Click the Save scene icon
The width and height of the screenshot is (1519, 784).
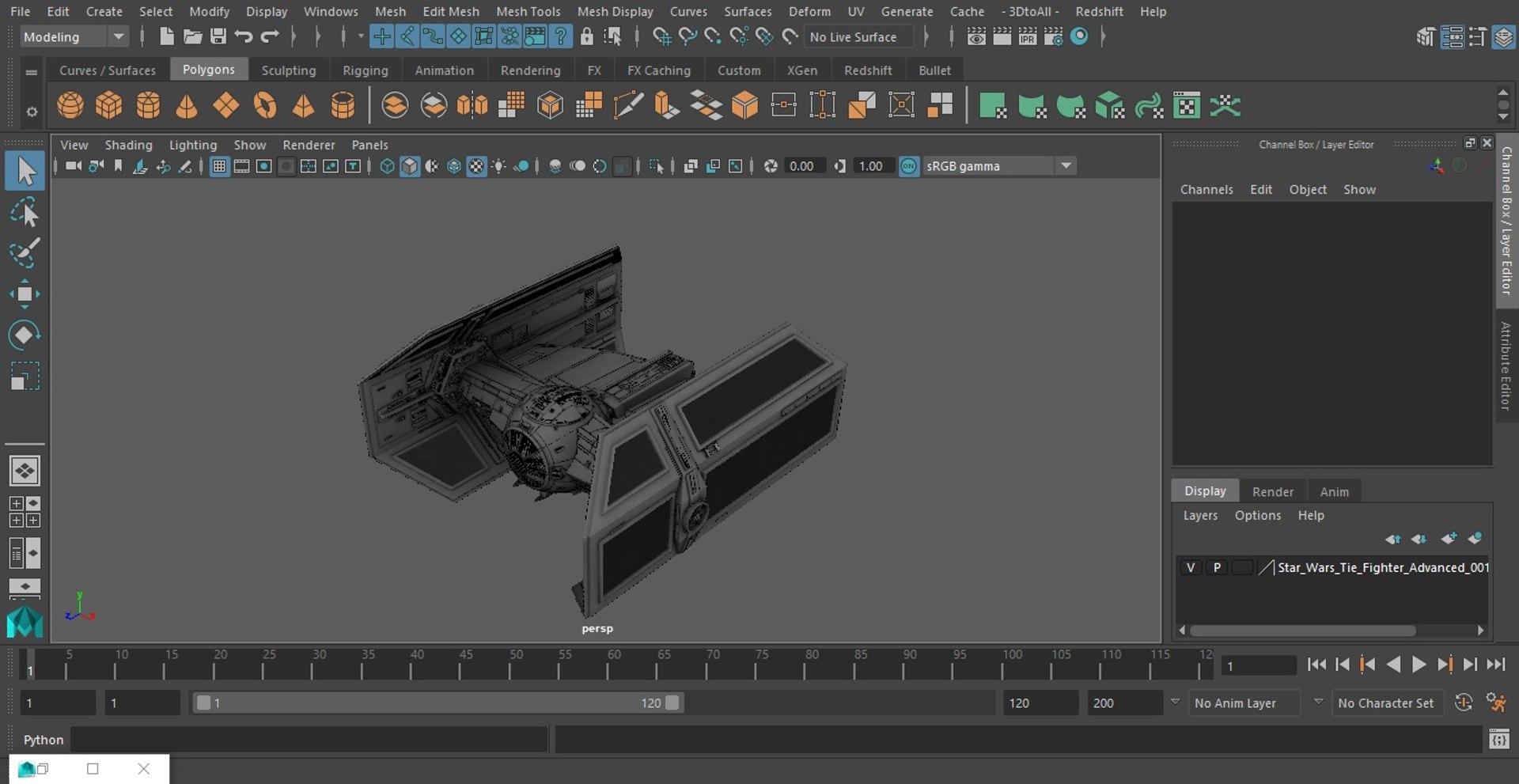pyautogui.click(x=218, y=36)
